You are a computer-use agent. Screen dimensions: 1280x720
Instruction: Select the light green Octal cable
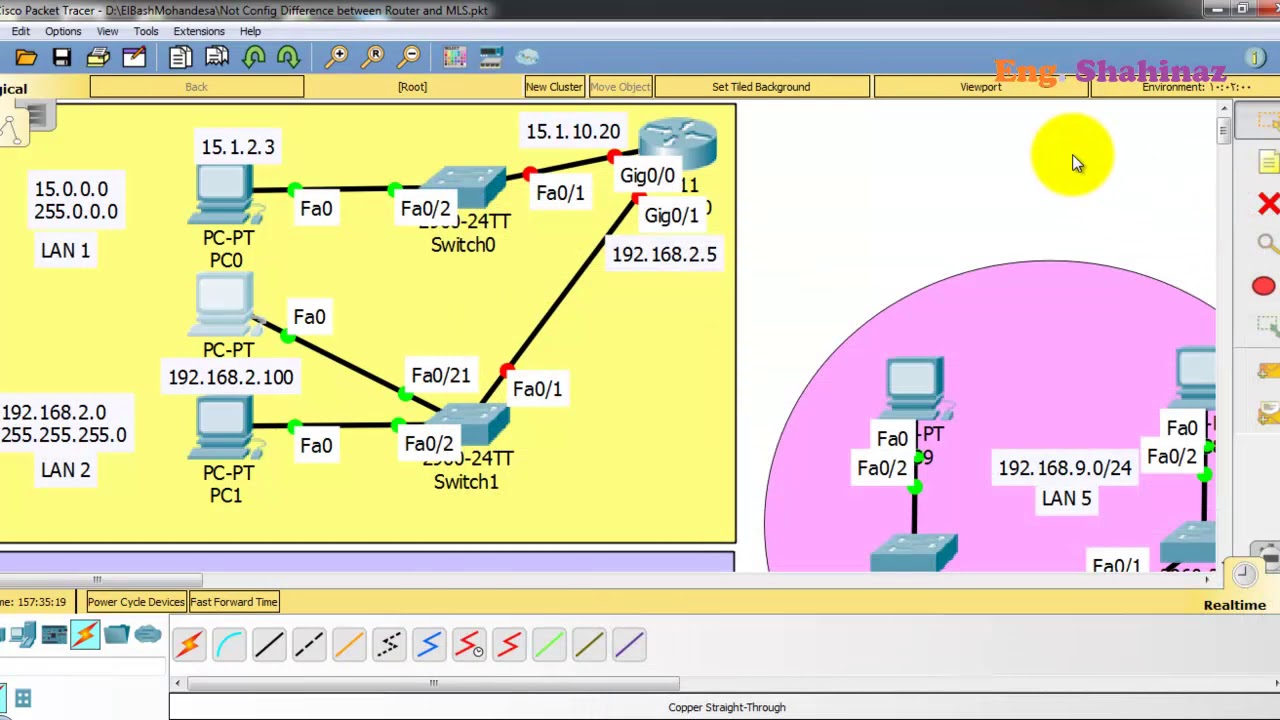[549, 645]
